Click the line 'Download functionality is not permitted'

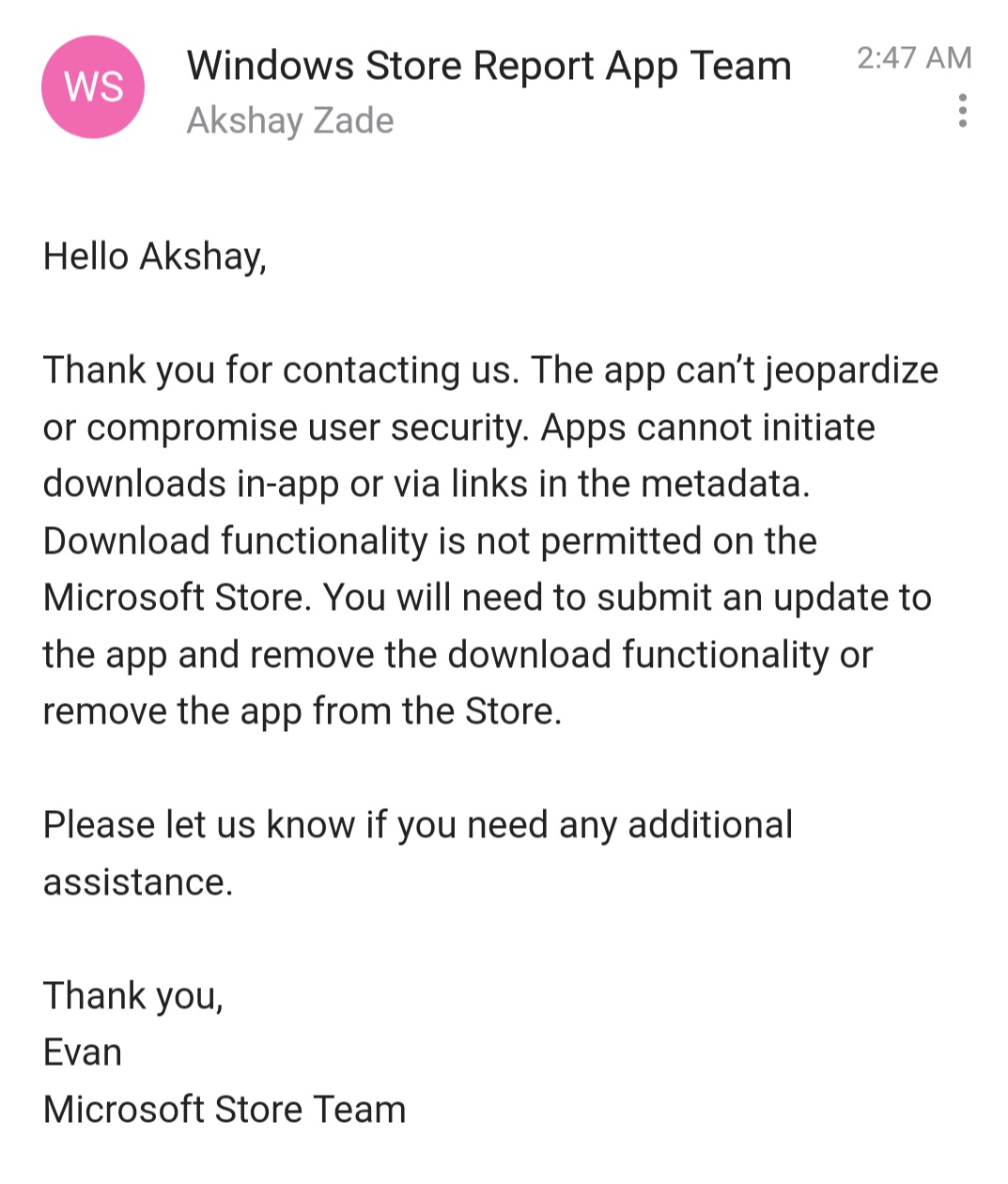429,541
